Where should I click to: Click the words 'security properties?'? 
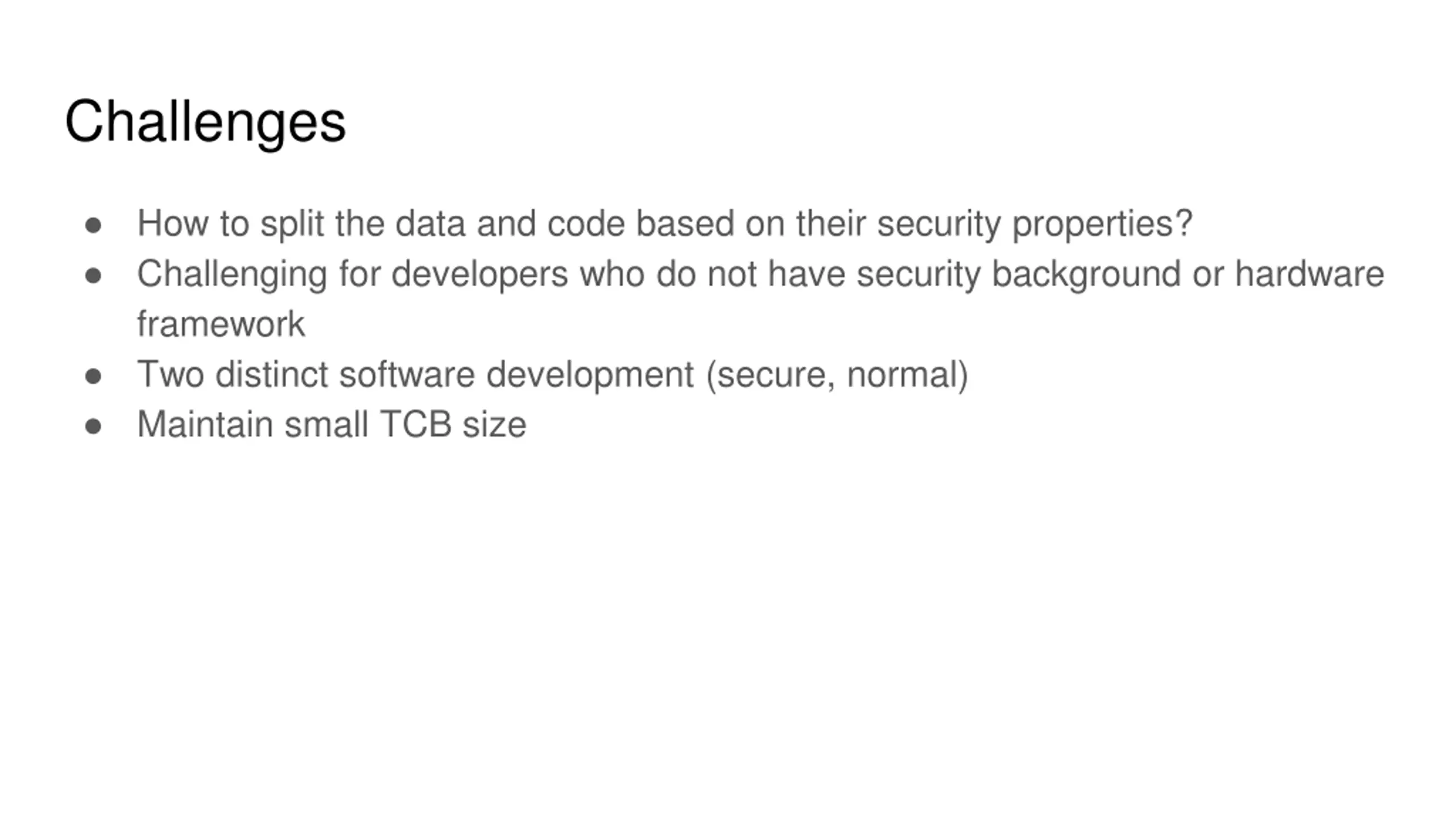pyautogui.click(x=1035, y=224)
